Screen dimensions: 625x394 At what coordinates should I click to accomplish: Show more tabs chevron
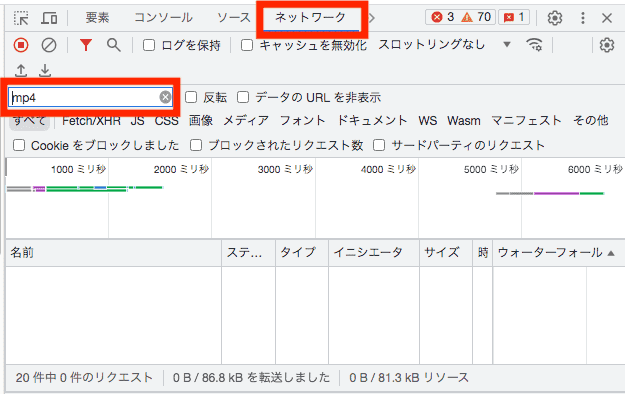point(372,18)
